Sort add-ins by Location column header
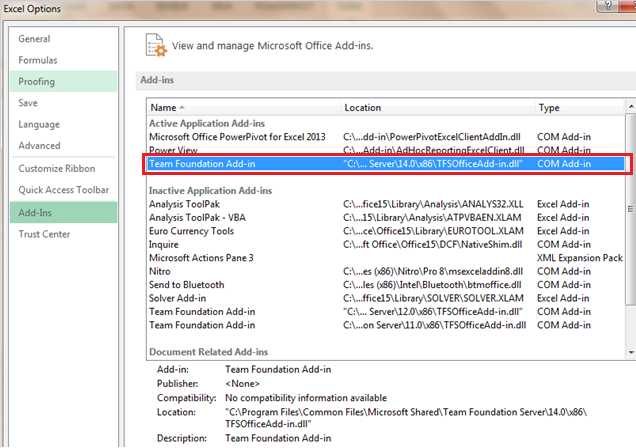This screenshot has height=448, width=636. coord(438,107)
